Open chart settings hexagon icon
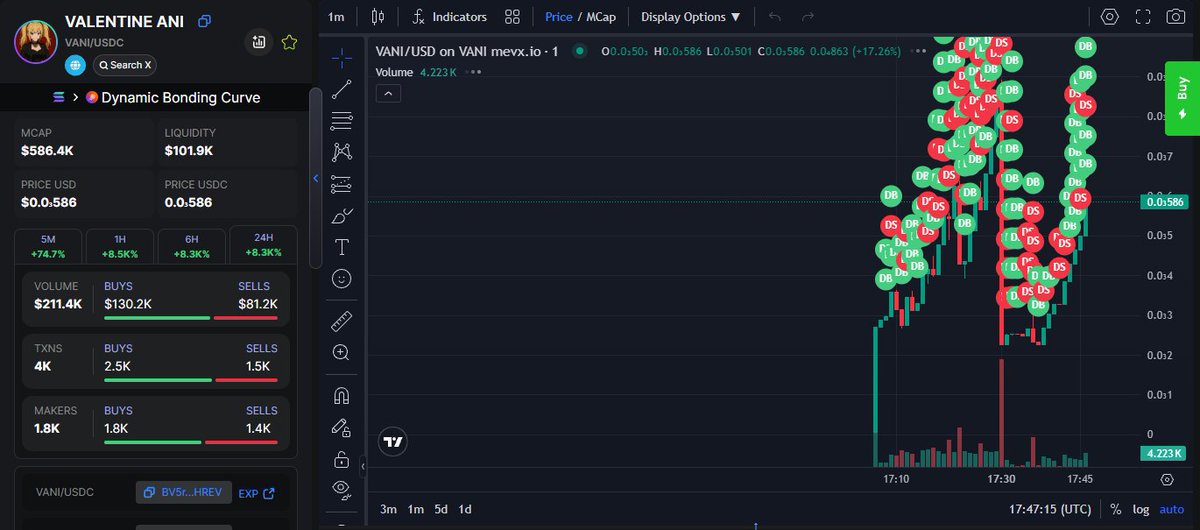Viewport: 1200px width, 530px height. click(x=1109, y=17)
